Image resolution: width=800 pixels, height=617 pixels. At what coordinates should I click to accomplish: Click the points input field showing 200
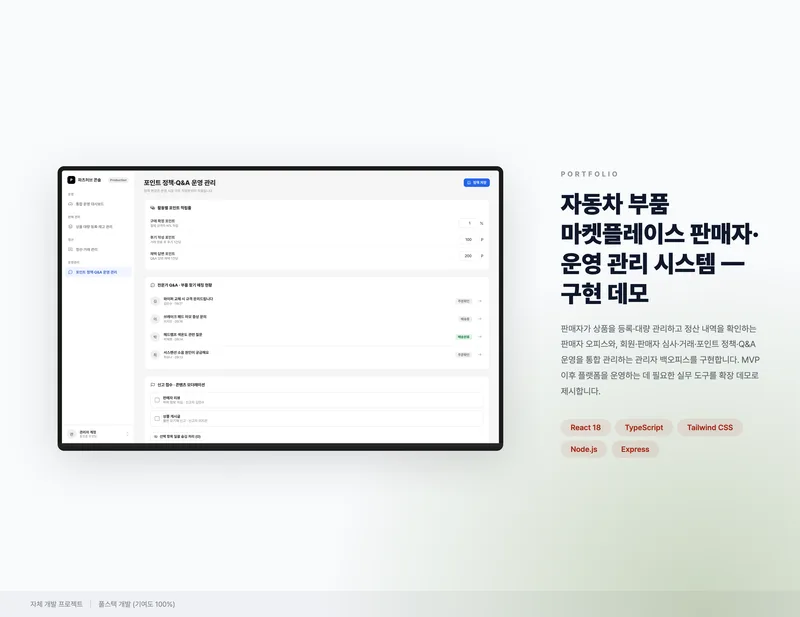tap(467, 256)
